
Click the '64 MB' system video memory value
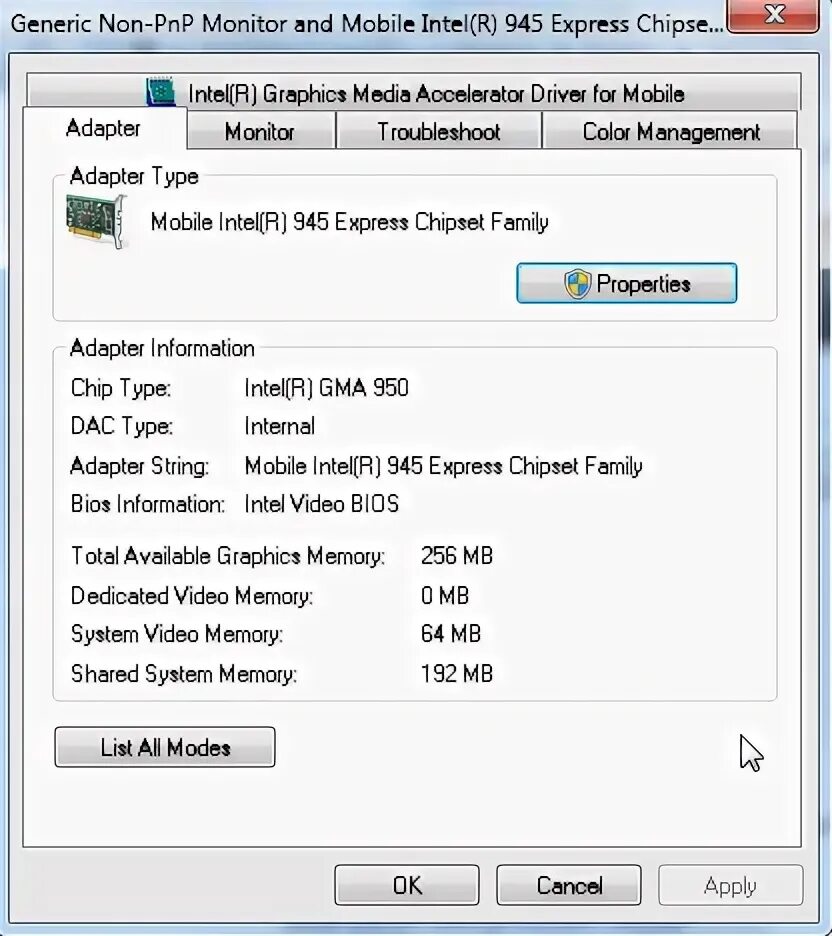click(451, 634)
